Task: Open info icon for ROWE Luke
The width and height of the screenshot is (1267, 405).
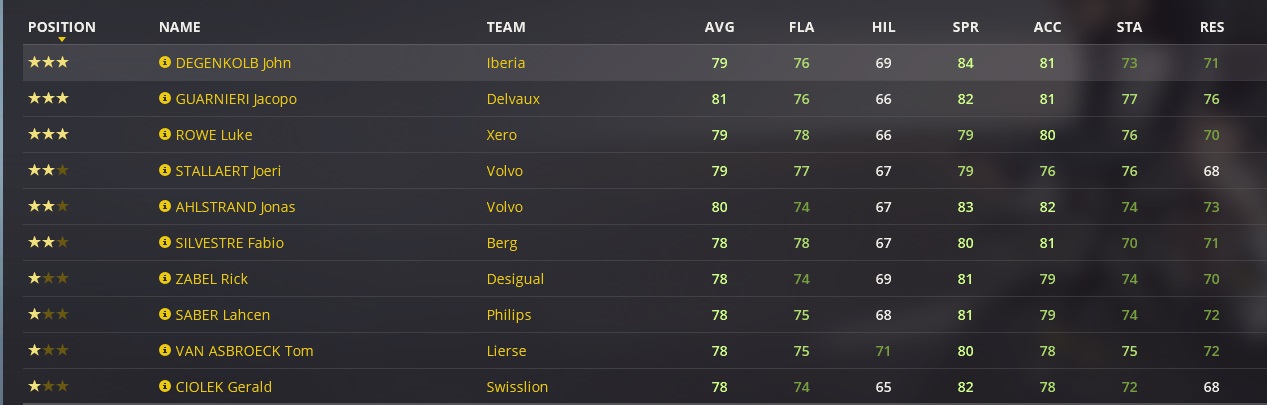Action: tap(165, 135)
